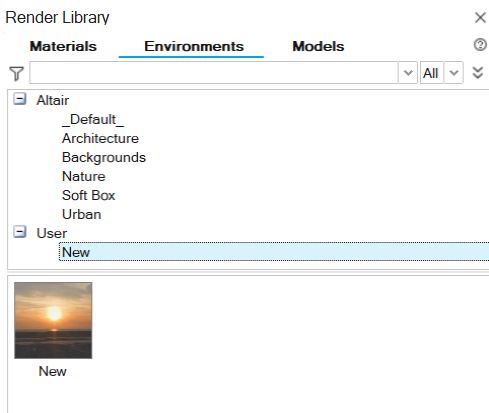Click the double chevron expand icon

478,72
